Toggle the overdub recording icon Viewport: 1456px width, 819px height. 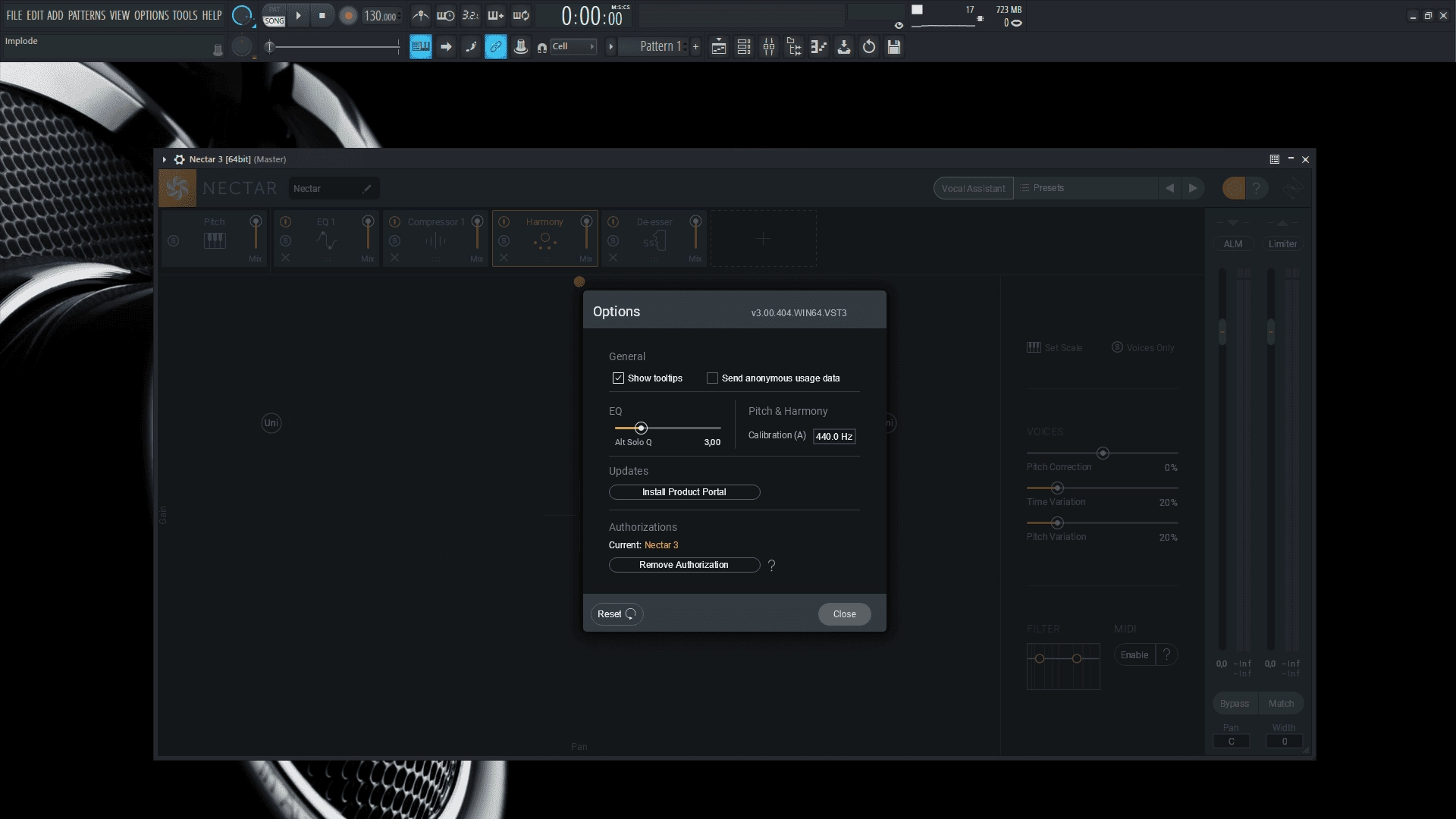tap(496, 15)
